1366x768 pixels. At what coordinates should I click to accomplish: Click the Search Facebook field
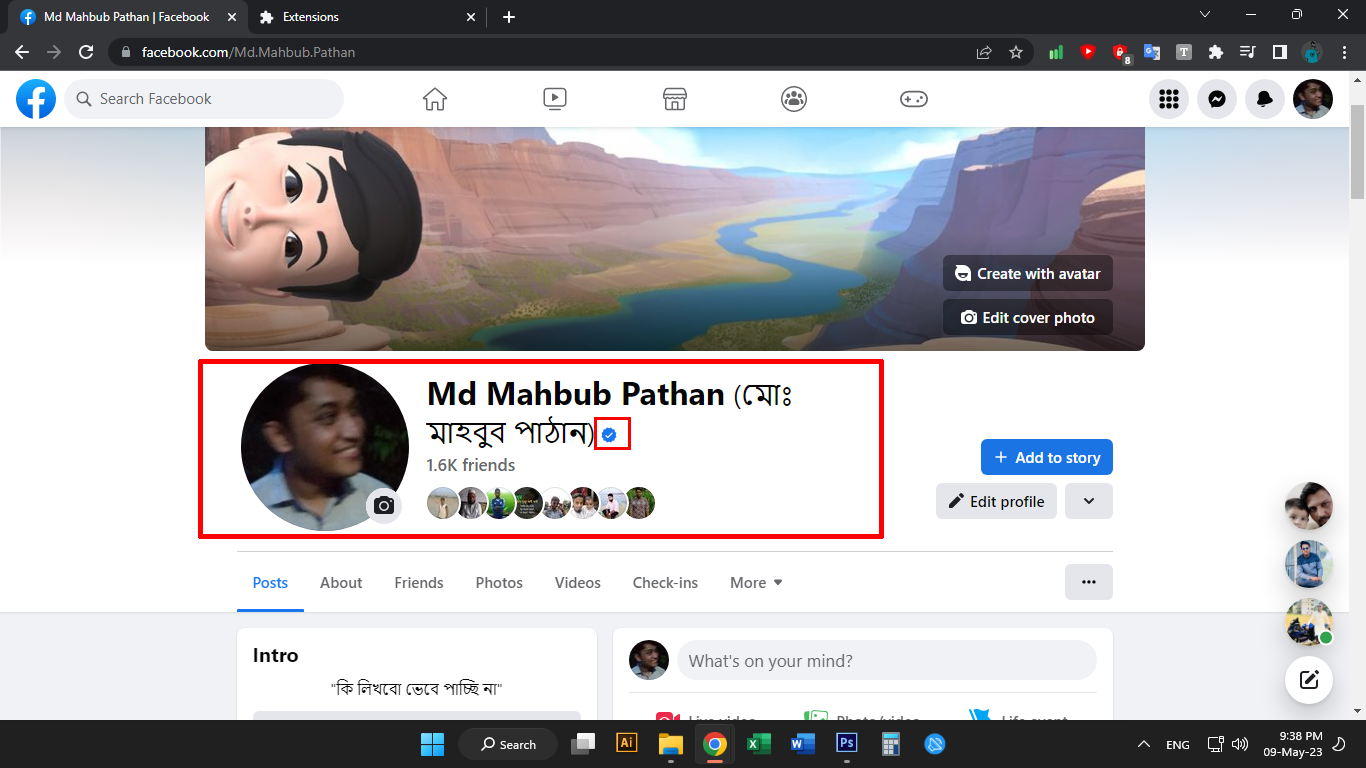tap(204, 99)
